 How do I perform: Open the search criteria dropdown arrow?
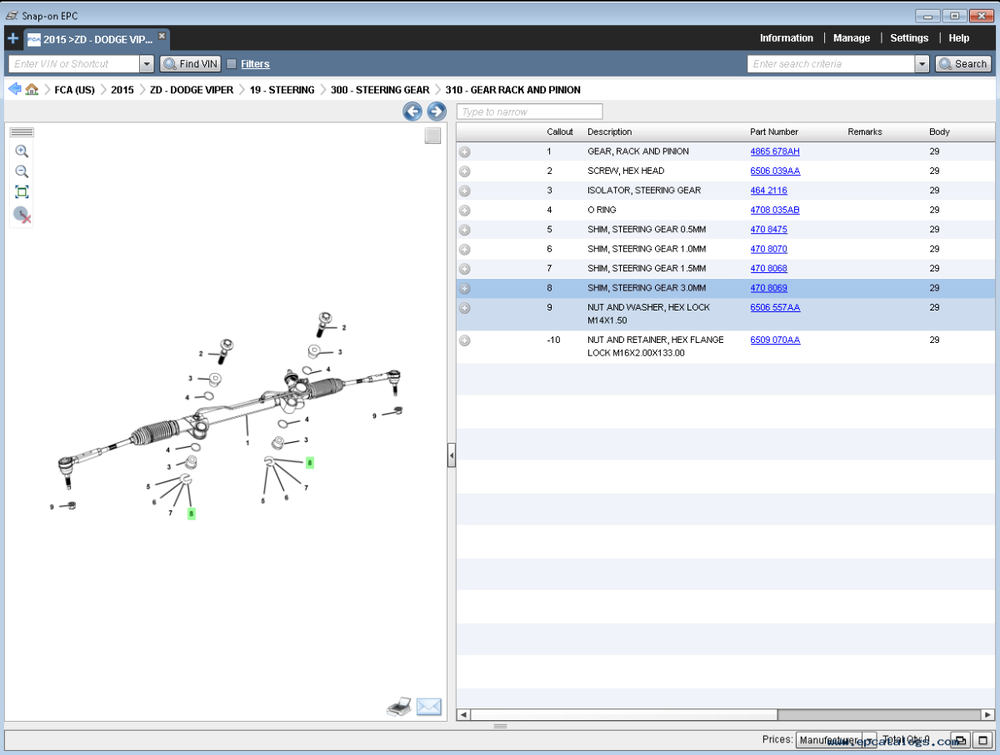[x=922, y=64]
